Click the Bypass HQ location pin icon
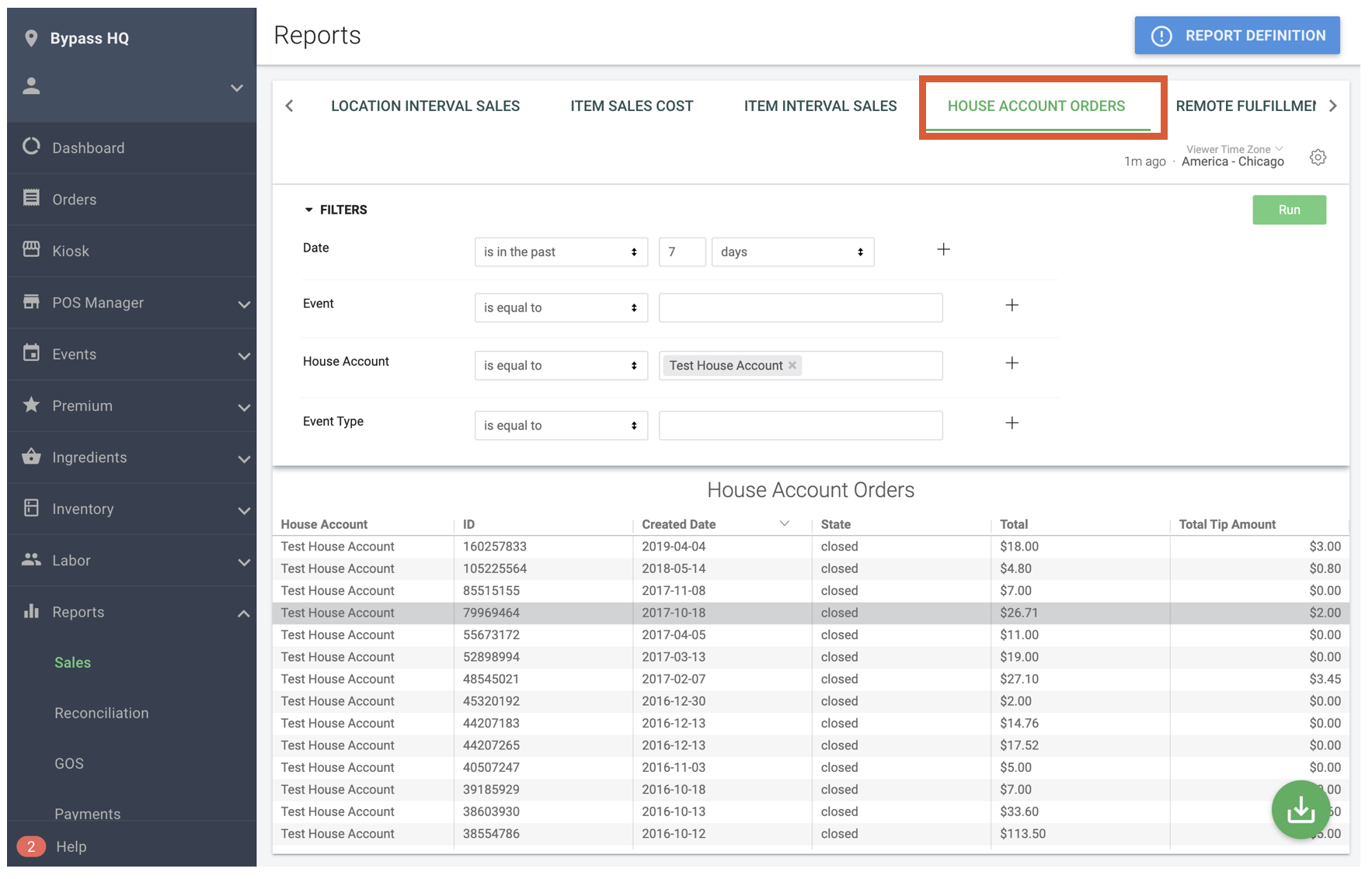1372x879 pixels. click(x=31, y=36)
